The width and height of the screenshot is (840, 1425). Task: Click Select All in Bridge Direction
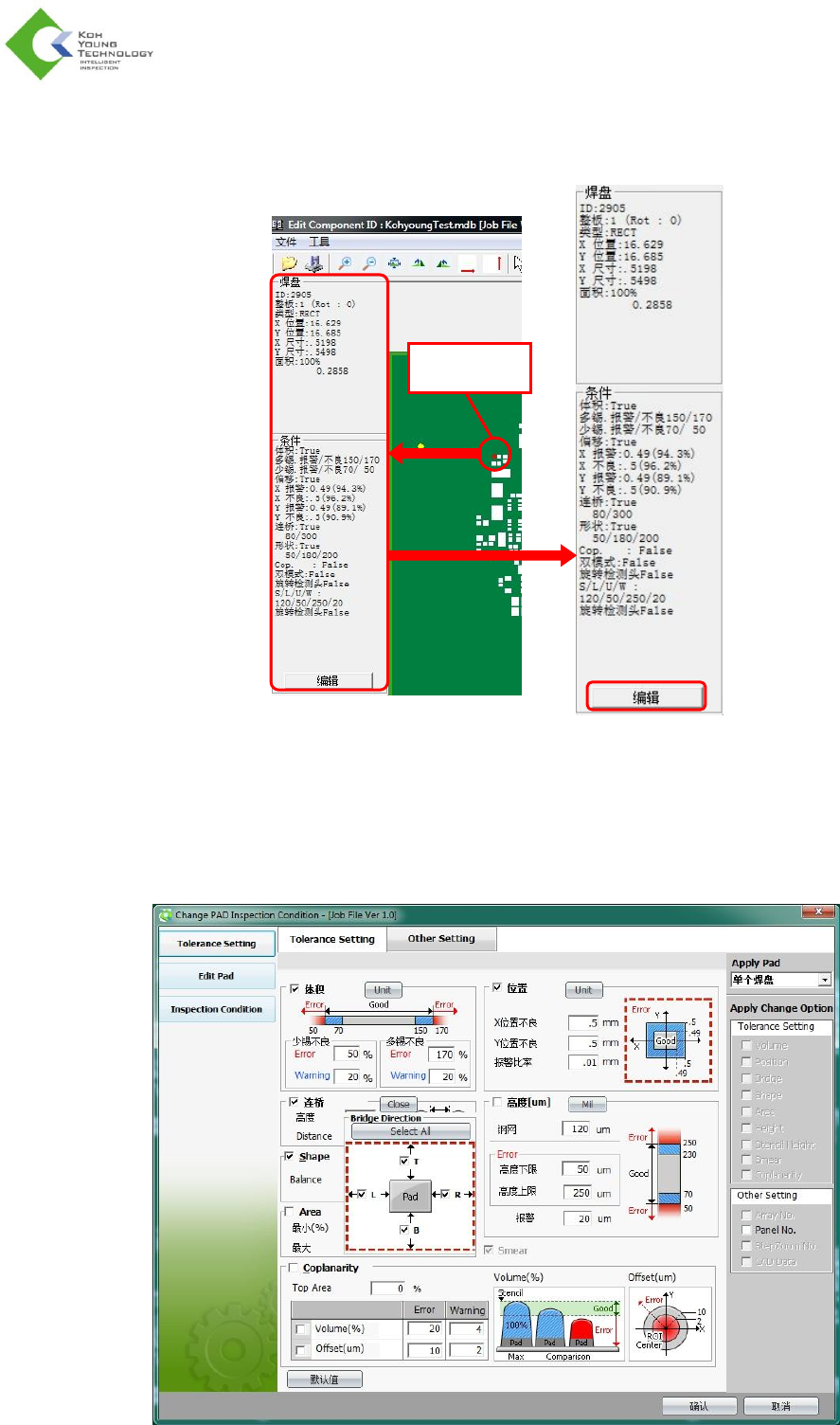410,1131
